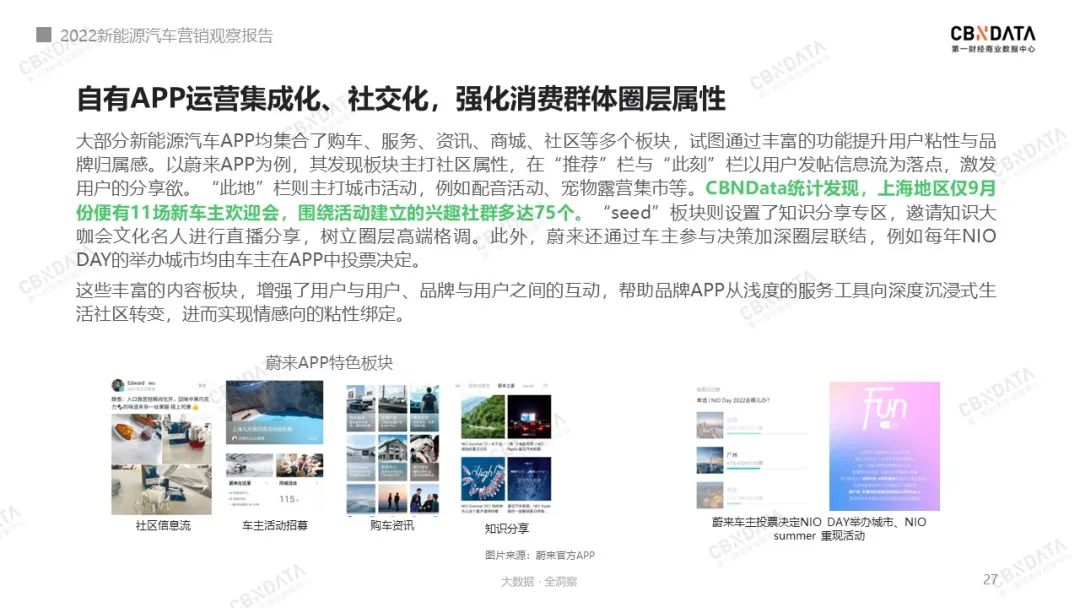This screenshot has width=1080, height=608.
Task: Open the pink Fun poster thumbnail
Action: pyautogui.click(x=884, y=446)
